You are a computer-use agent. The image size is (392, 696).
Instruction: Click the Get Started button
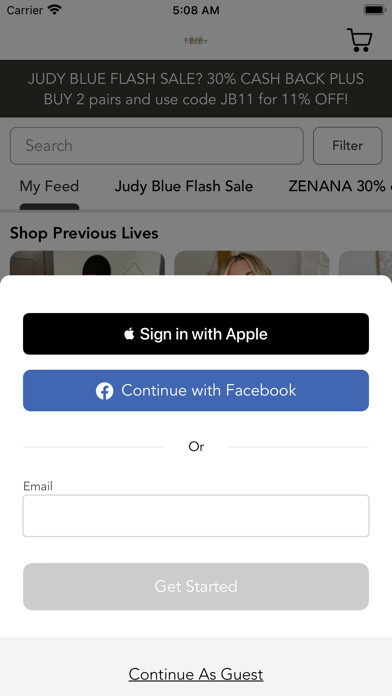click(x=196, y=586)
